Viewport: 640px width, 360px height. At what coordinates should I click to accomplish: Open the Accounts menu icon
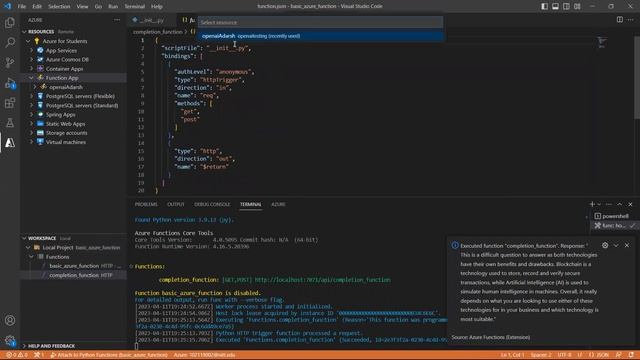tap(10, 320)
